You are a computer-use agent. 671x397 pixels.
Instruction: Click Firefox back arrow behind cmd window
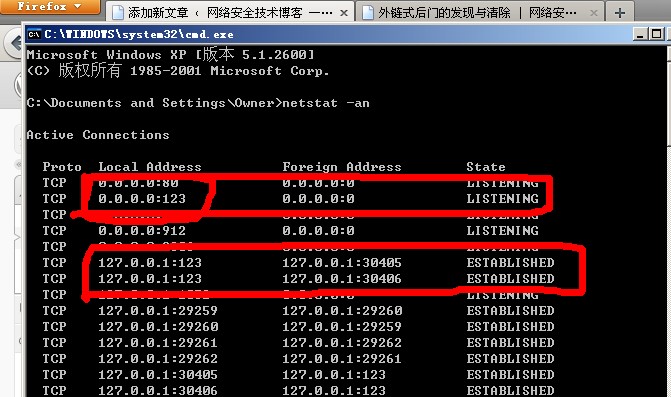(x=14, y=43)
